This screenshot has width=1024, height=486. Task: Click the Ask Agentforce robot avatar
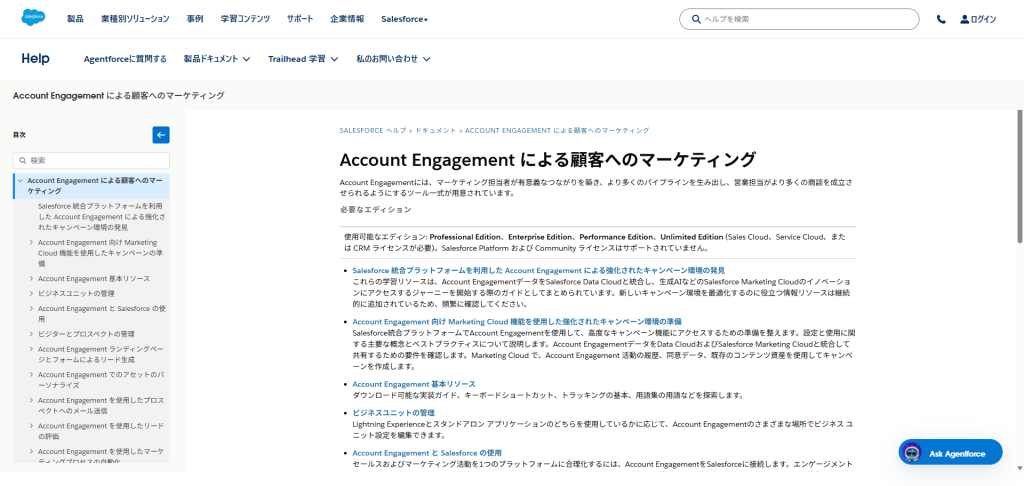coord(912,453)
